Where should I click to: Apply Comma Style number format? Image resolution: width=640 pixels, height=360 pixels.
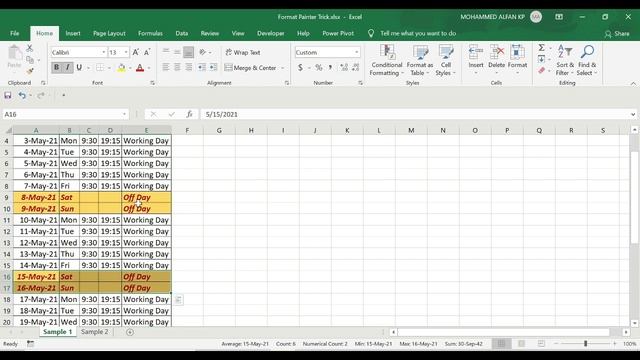pos(330,67)
